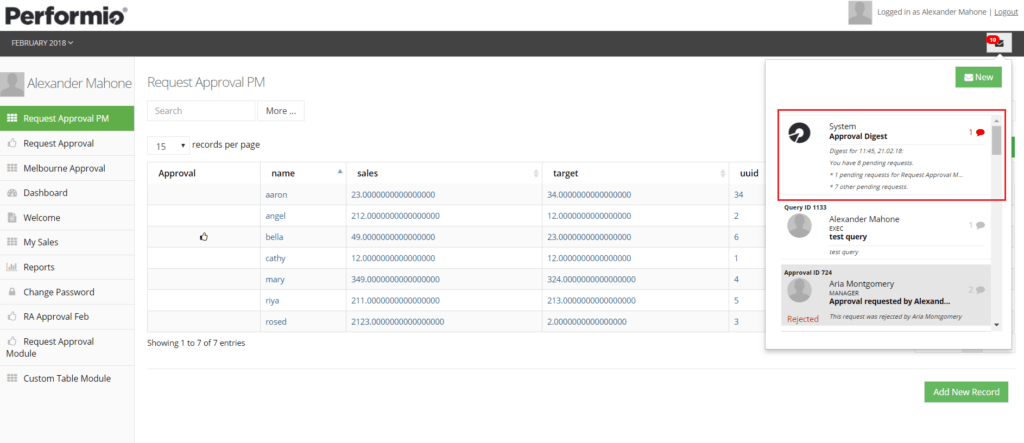
Task: Click Alexander Mahone avatar in test query message
Action: pos(799,225)
